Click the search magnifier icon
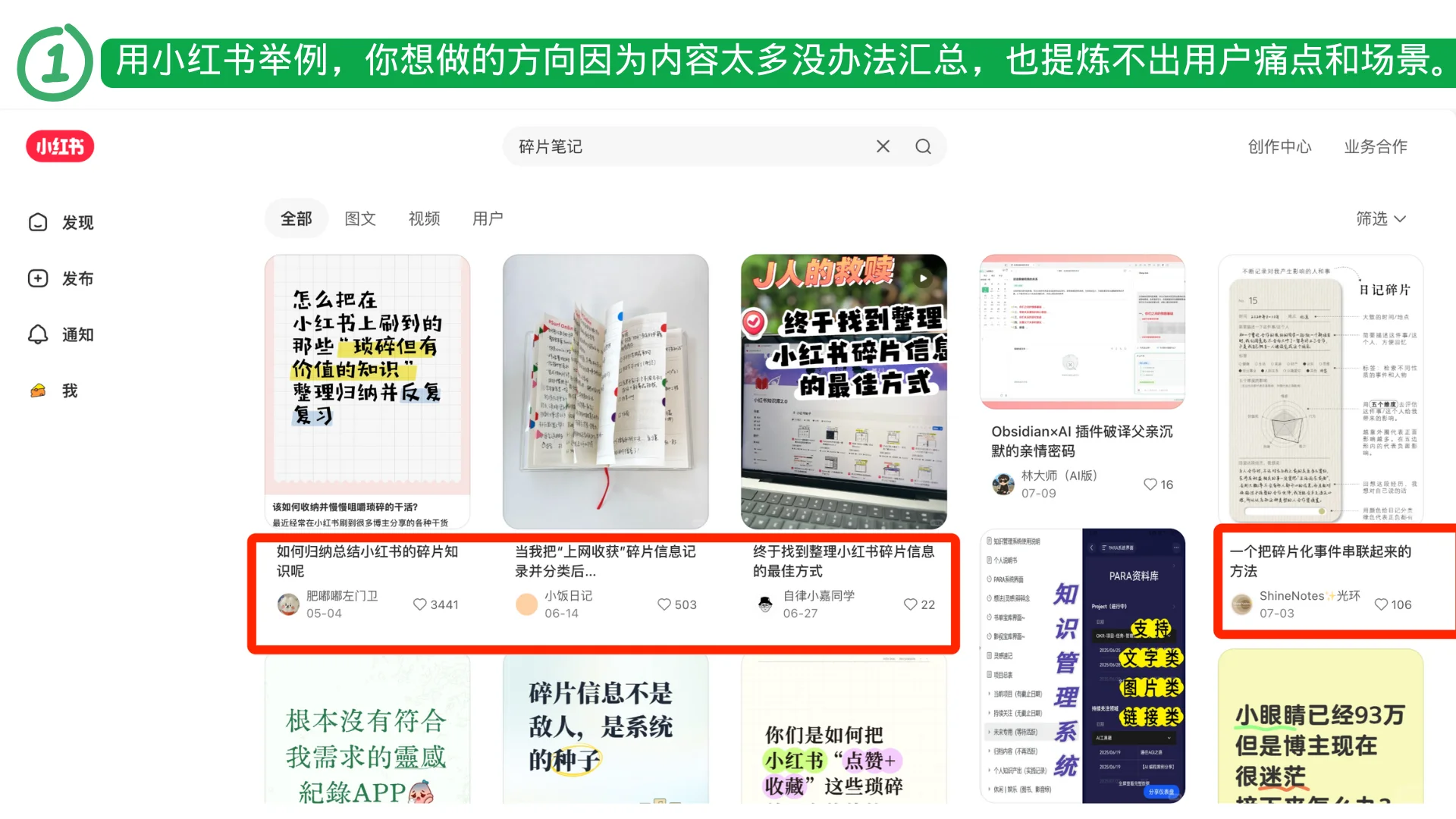Image resolution: width=1456 pixels, height=819 pixels. pyautogui.click(x=923, y=146)
